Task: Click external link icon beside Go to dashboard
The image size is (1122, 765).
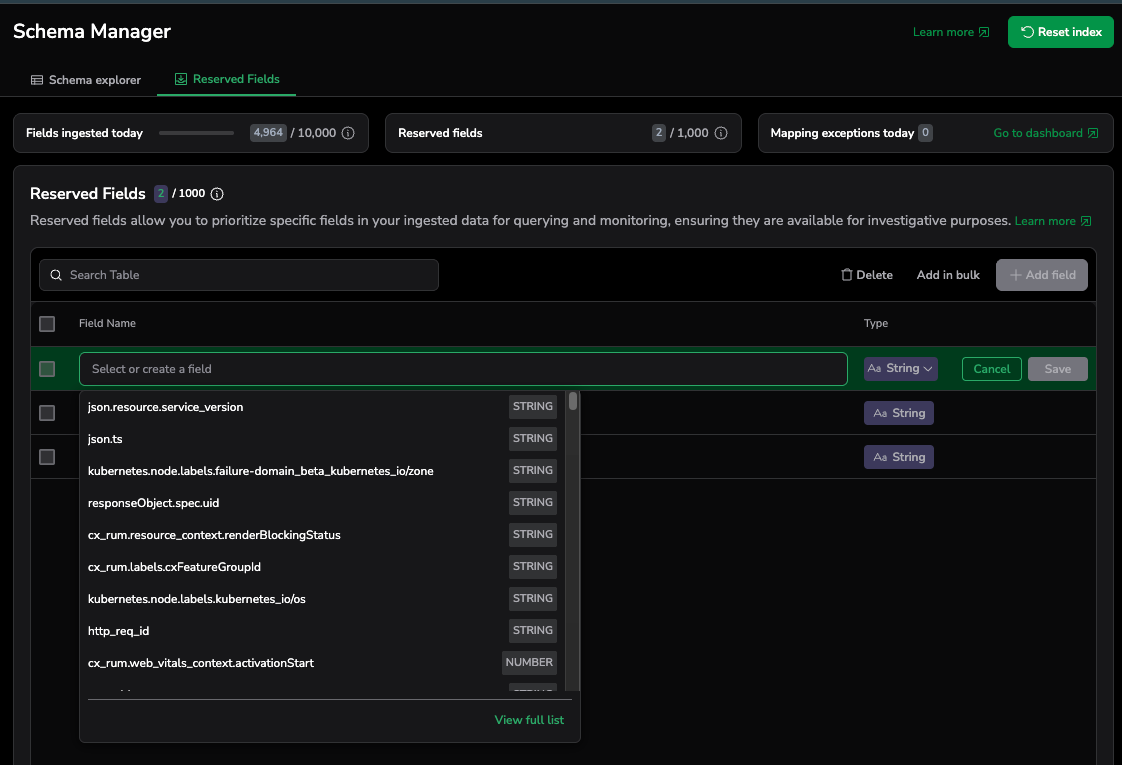Action: (1093, 133)
